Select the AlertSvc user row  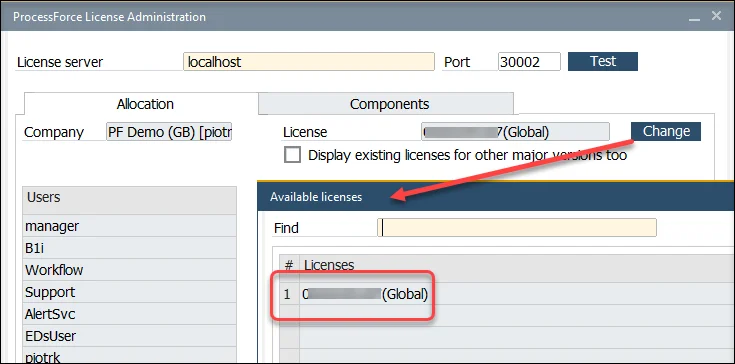[129, 314]
